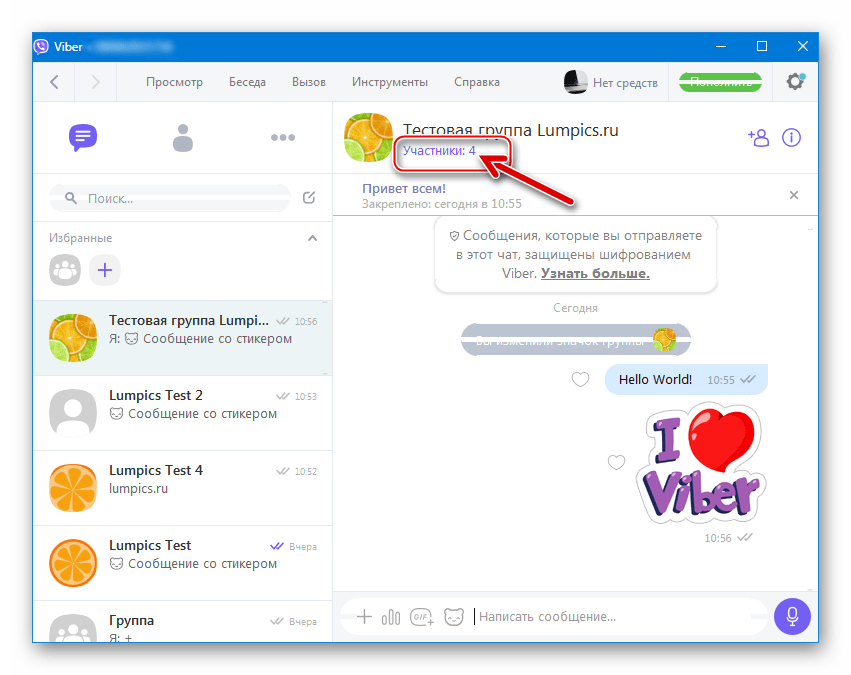Screen dimensions: 851x675
Task: Click the search magnifier icon
Action: 71,198
